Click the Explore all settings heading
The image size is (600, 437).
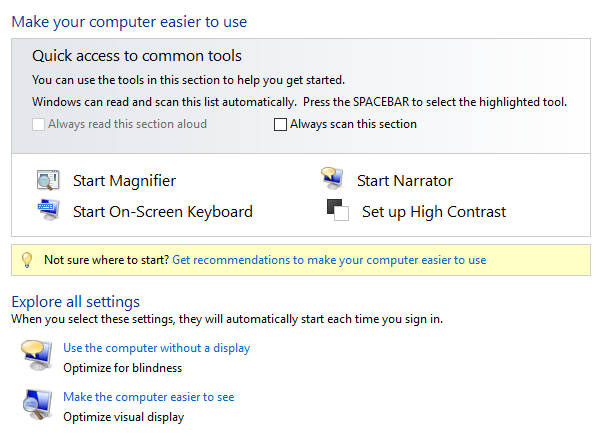click(76, 302)
